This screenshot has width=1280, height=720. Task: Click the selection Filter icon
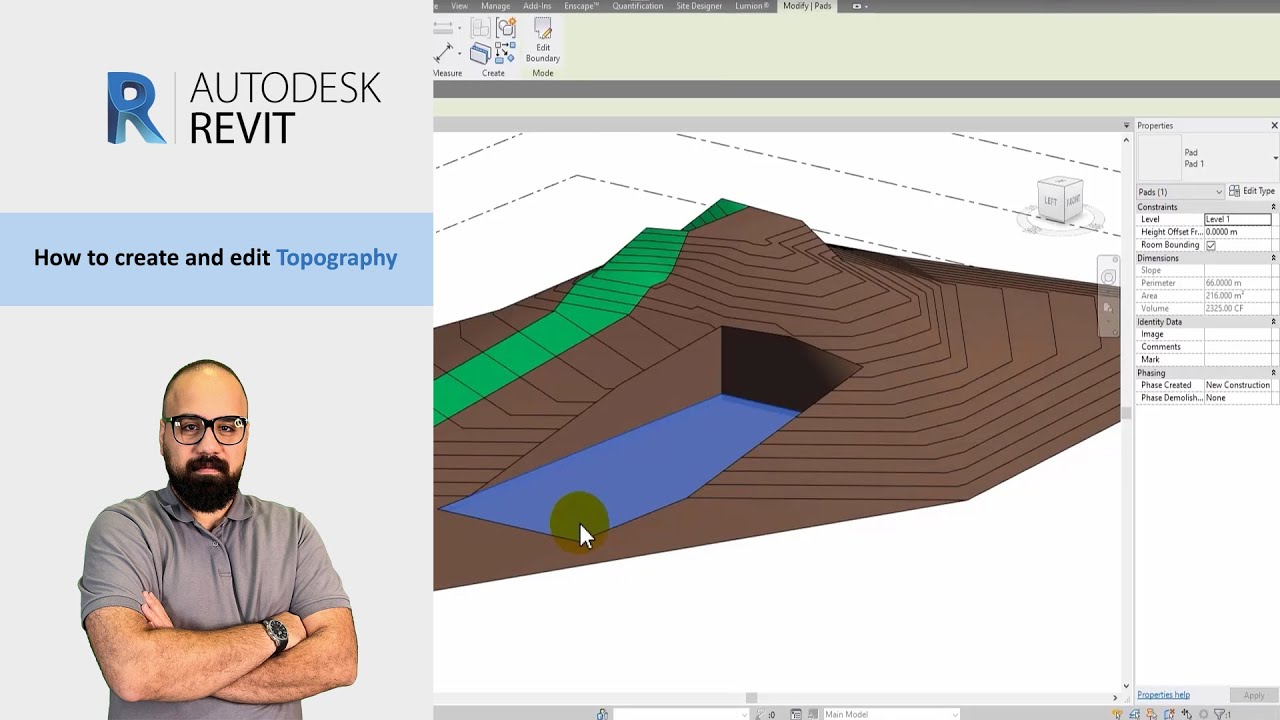click(1220, 714)
